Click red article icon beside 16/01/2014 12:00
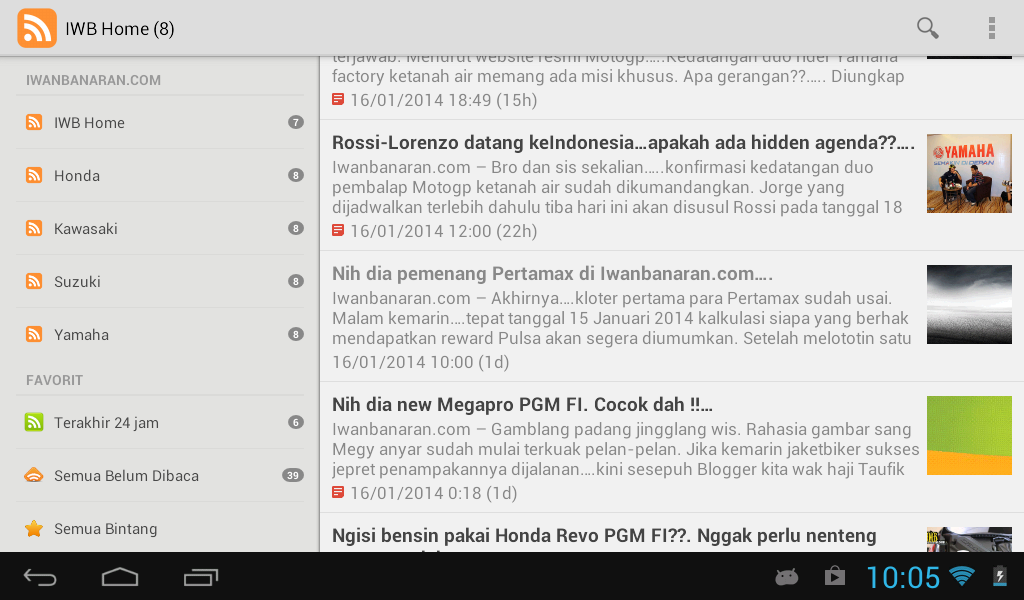 tap(338, 230)
